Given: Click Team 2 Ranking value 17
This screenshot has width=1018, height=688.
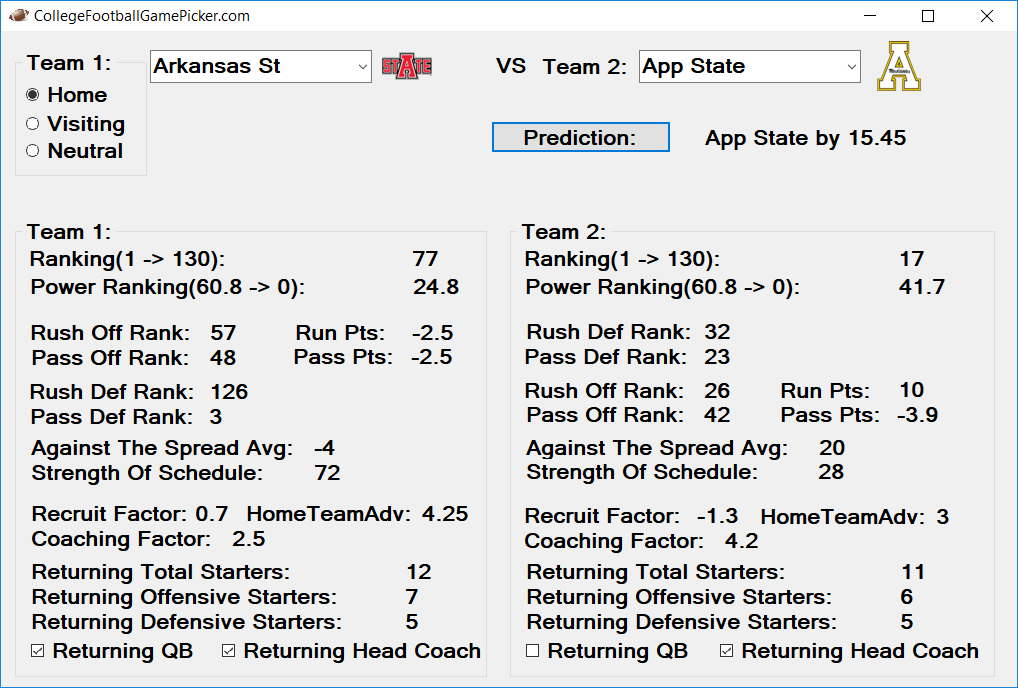Looking at the screenshot, I should [x=912, y=259].
